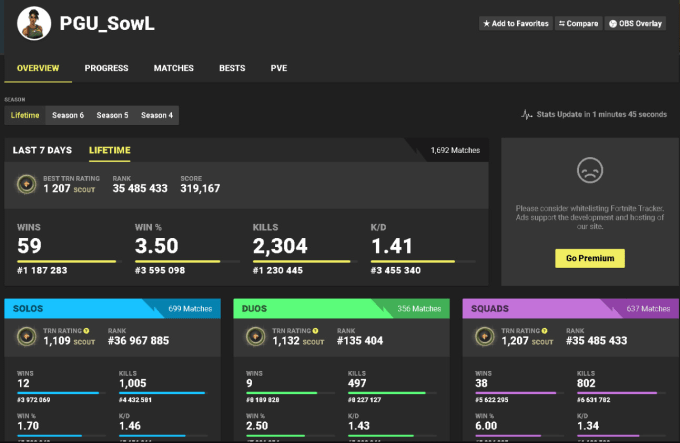This screenshot has width=680, height=443.
Task: Click the lifetime kills value 2,304
Action: click(x=280, y=246)
